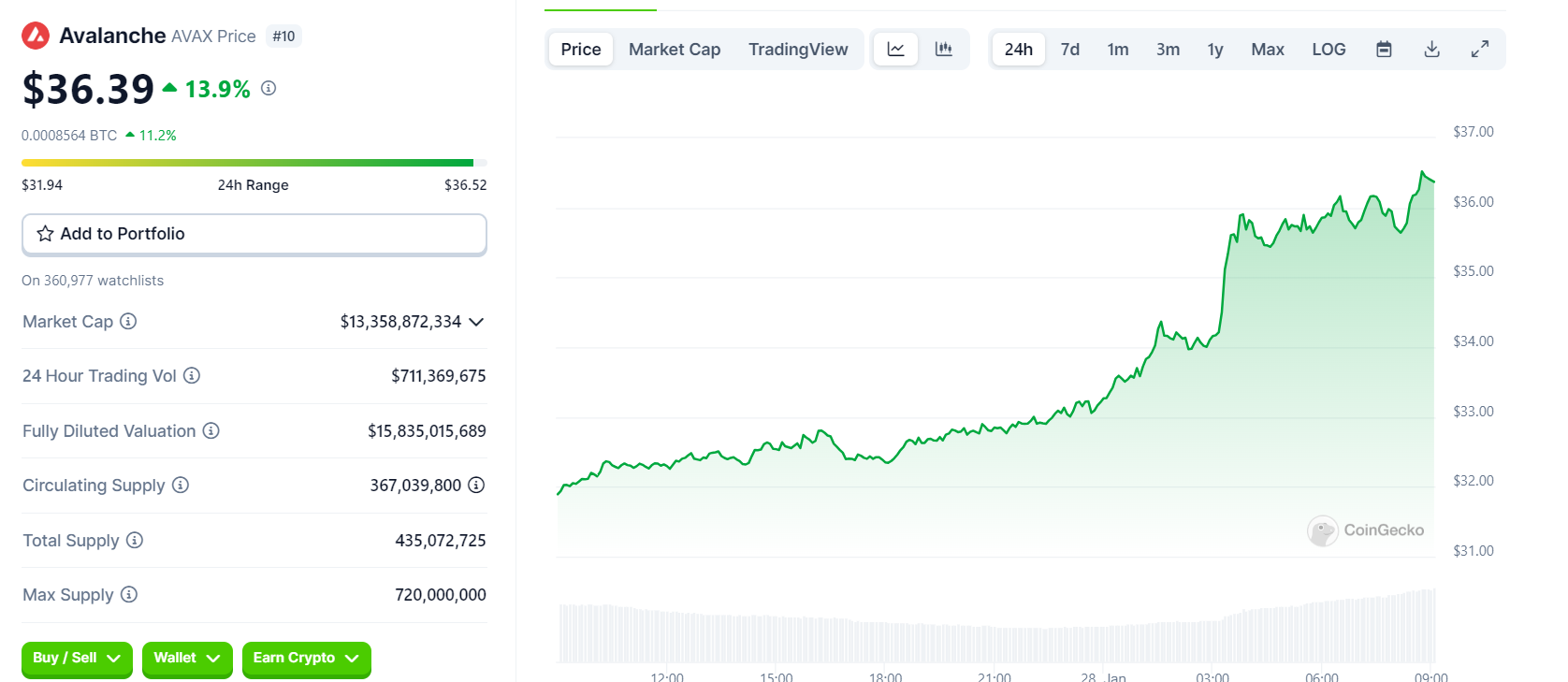This screenshot has height=682, width=1568.
Task: Click info icon next to Market Cap
Action: (x=128, y=322)
